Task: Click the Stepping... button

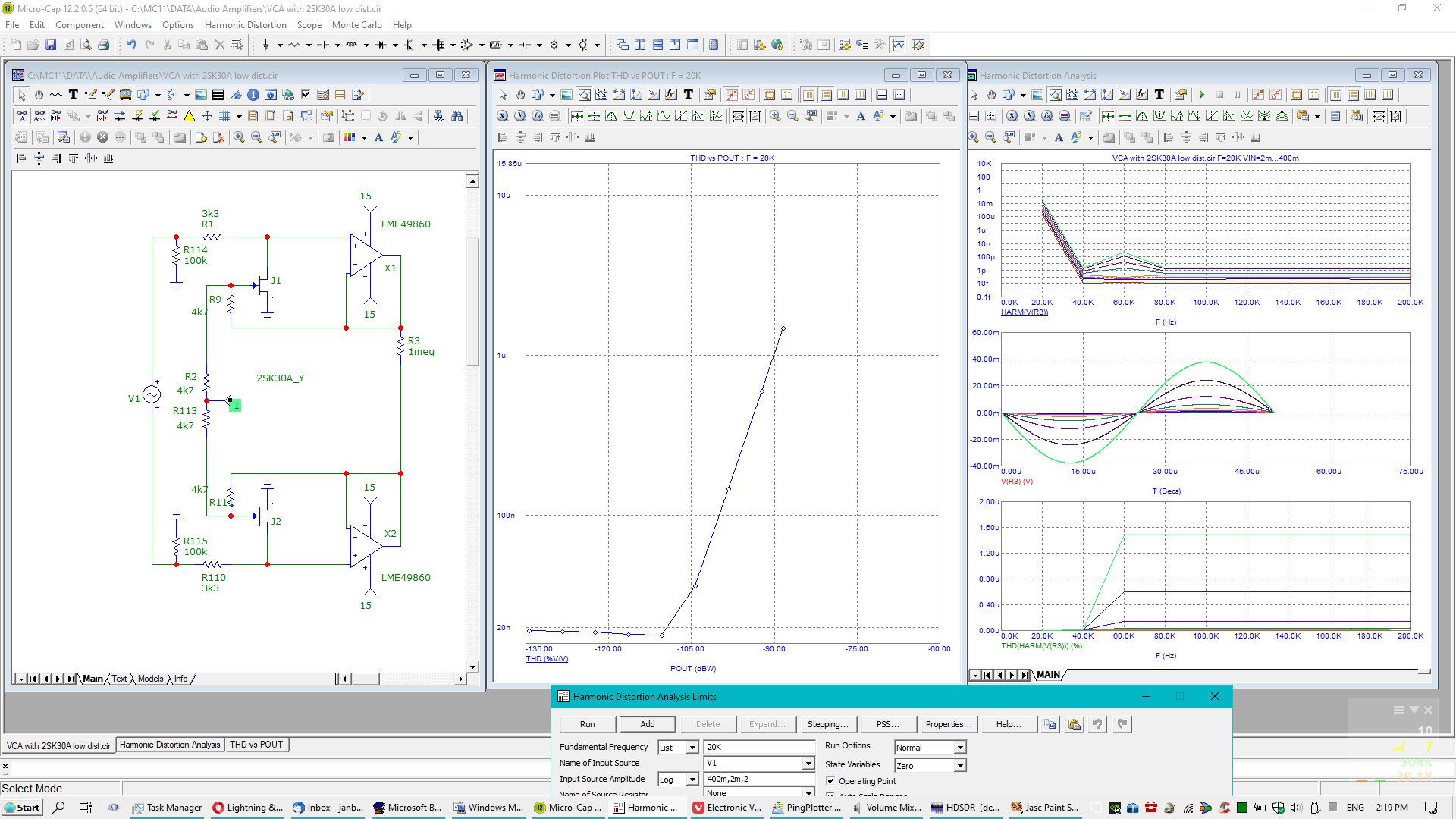Action: 828,724
